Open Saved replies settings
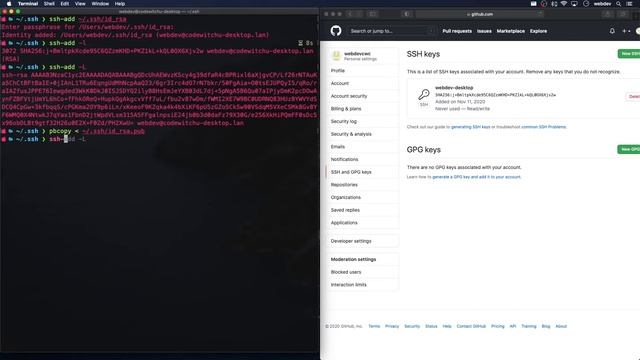This screenshot has width=640, height=360. [x=362, y=210]
